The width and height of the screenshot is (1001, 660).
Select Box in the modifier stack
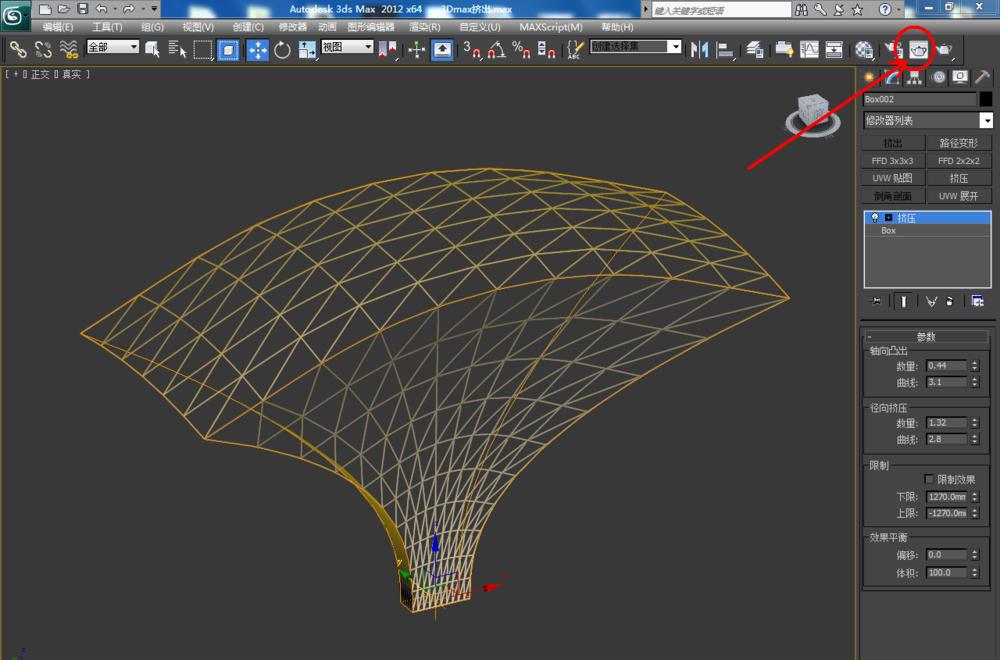(888, 230)
